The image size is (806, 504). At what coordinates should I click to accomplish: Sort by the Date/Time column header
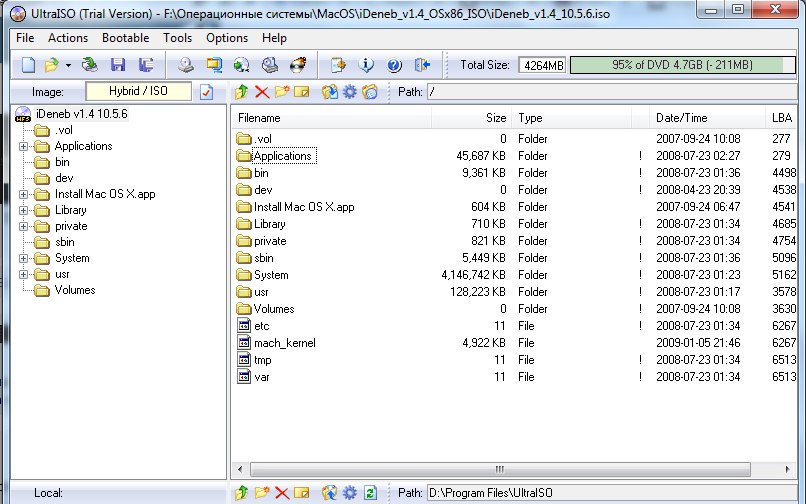[707, 118]
